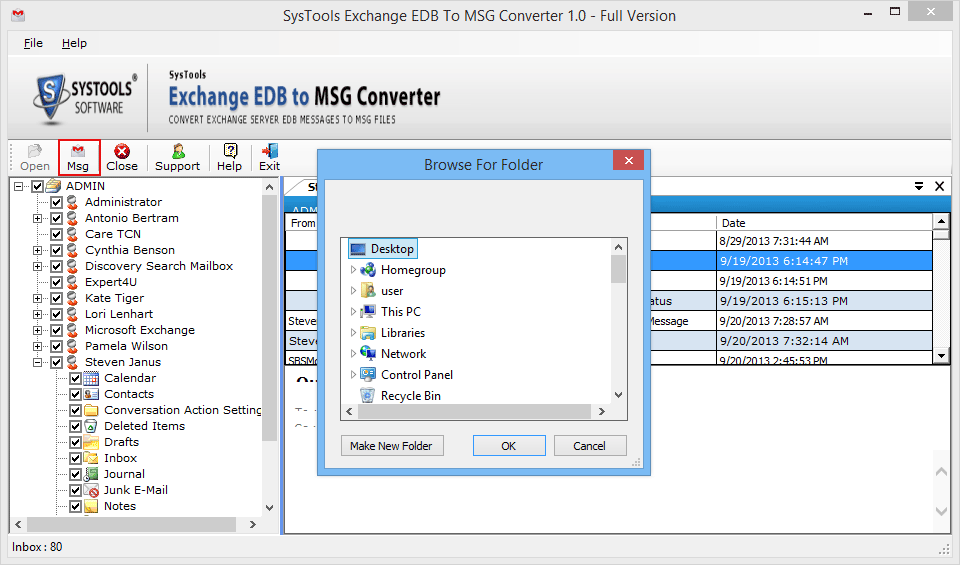Screen dimensions: 960x565
Task: Collapse the ADMIN tree node
Action: pyautogui.click(x=18, y=186)
